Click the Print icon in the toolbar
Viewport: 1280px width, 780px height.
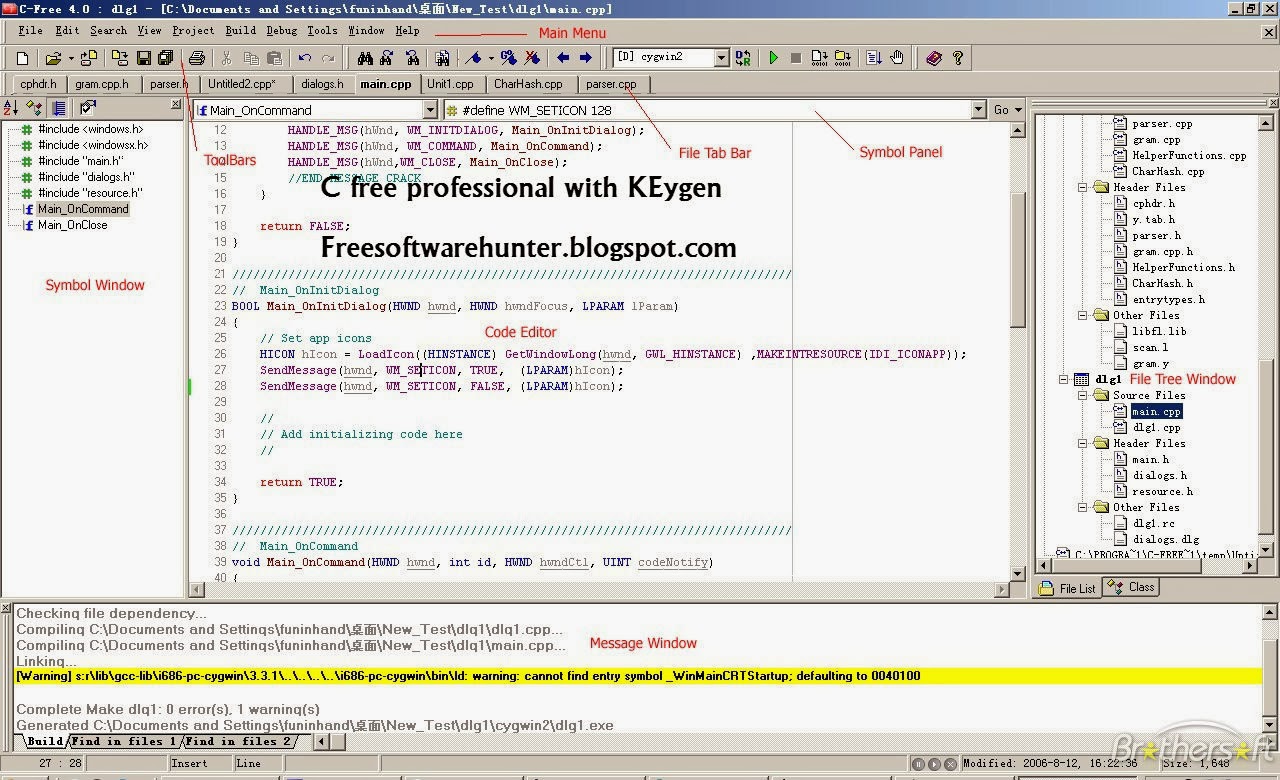(197, 58)
